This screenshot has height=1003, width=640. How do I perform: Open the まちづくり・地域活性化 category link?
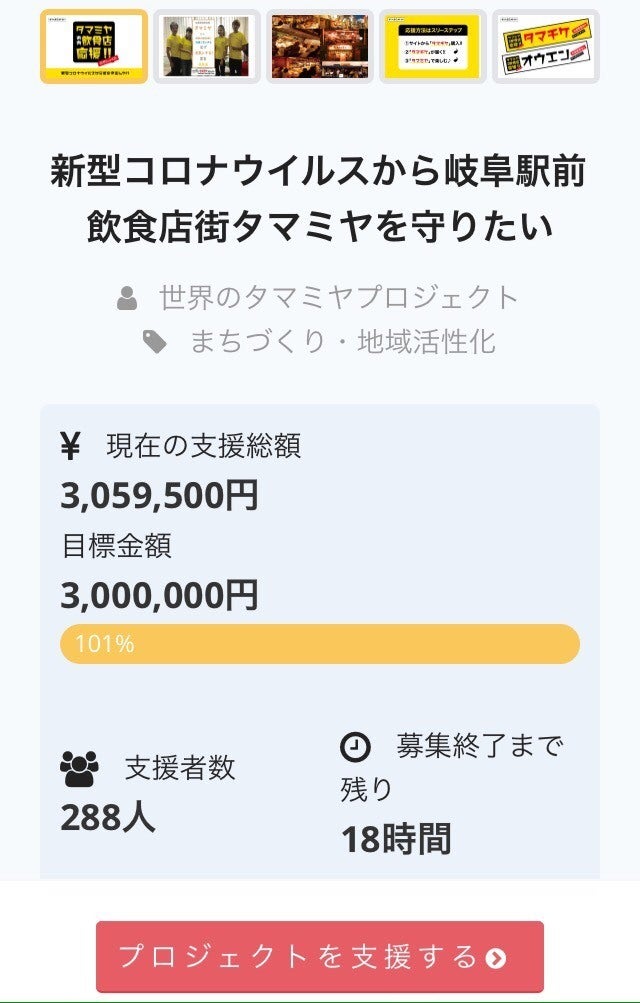(342, 342)
